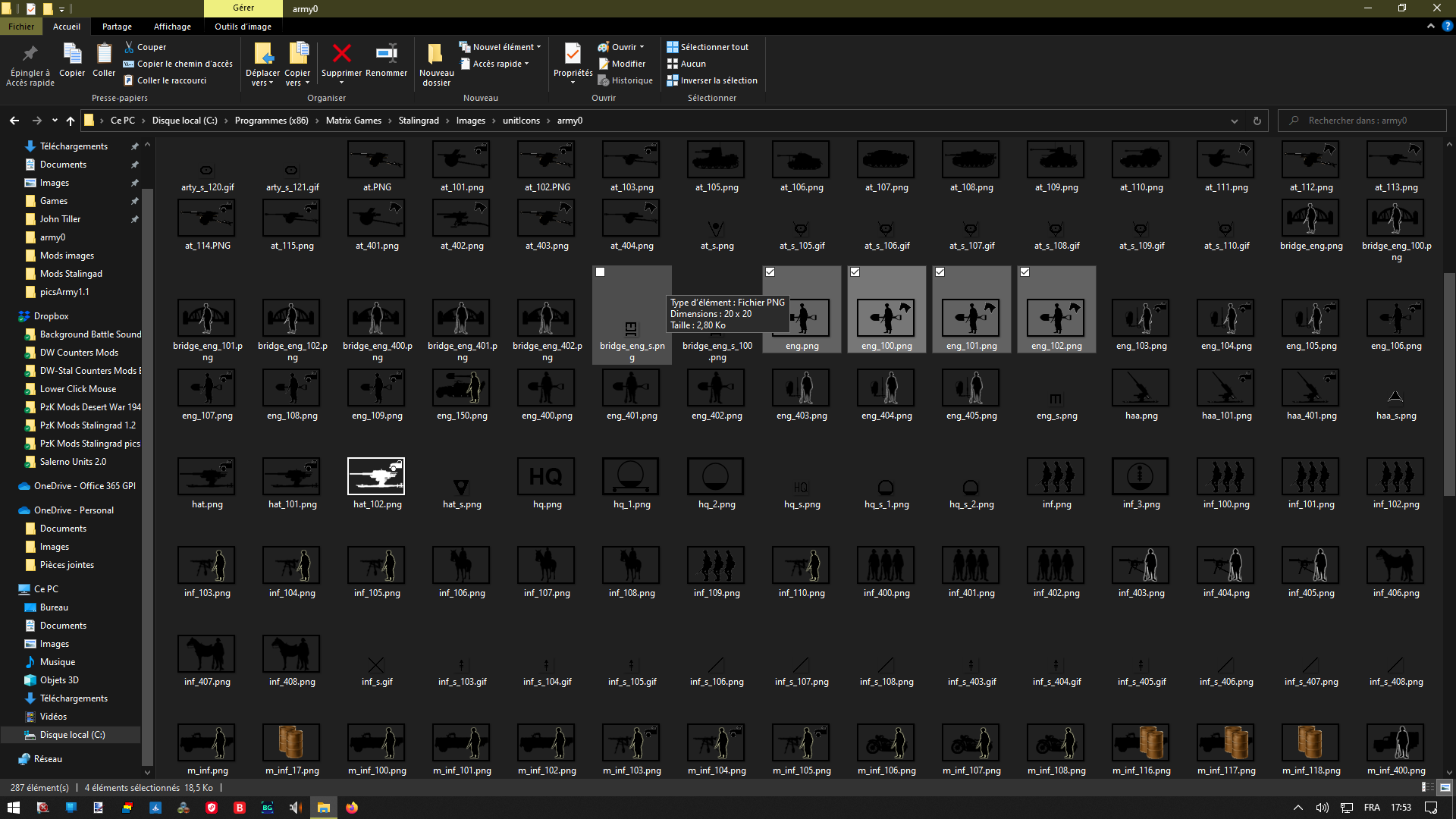Screen dimensions: 1456x819
Task: Click Épingler à Accès rapide icon
Action: (x=30, y=54)
